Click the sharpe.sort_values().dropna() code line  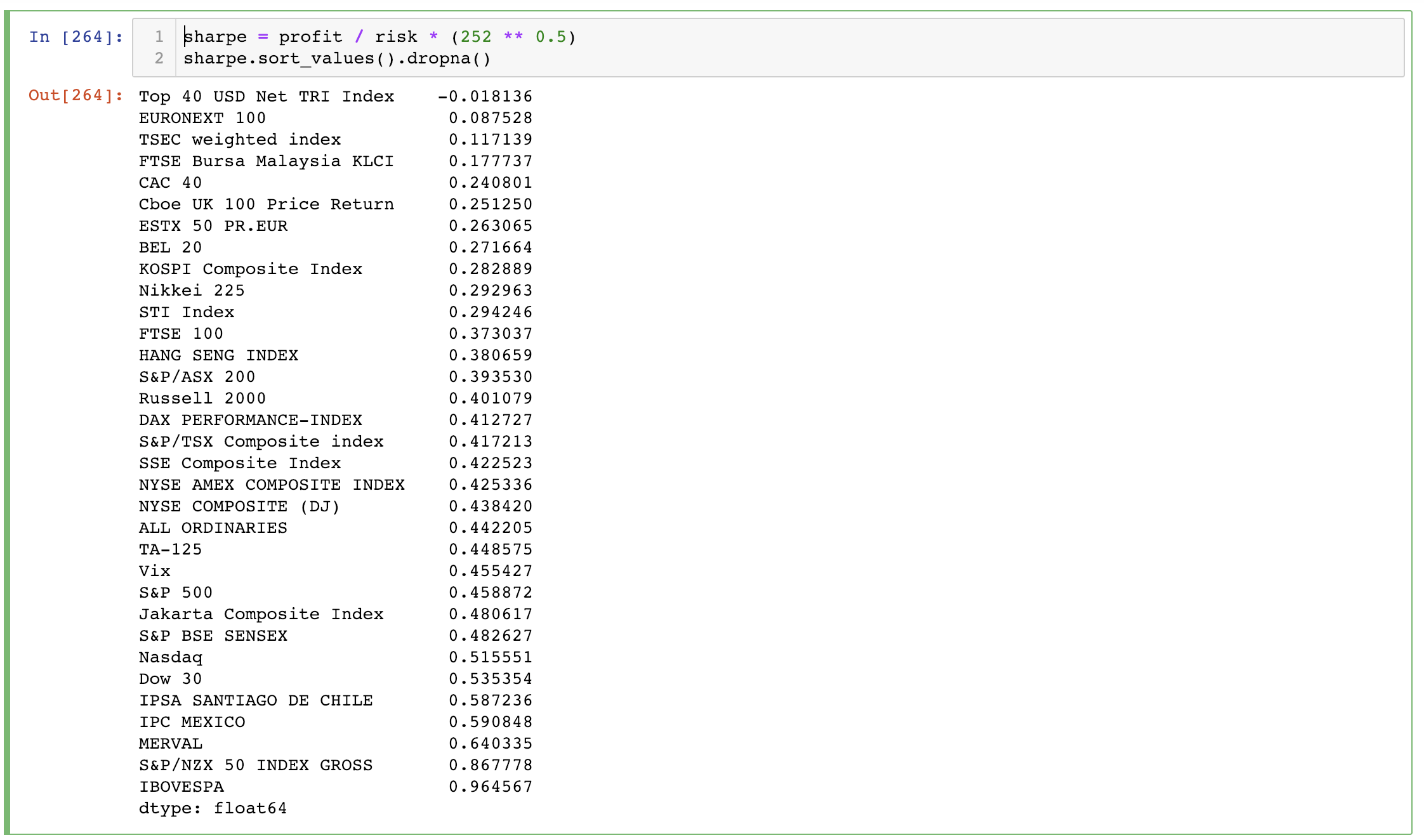click(x=337, y=58)
